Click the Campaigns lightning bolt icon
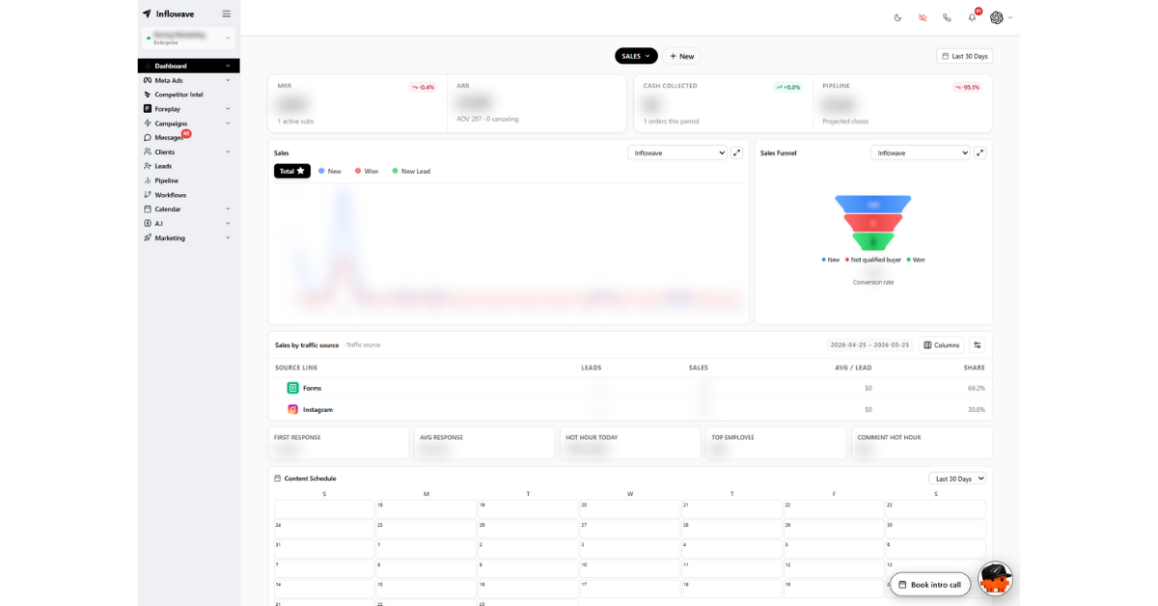Screen dimensions: 1158x606 click(x=148, y=123)
